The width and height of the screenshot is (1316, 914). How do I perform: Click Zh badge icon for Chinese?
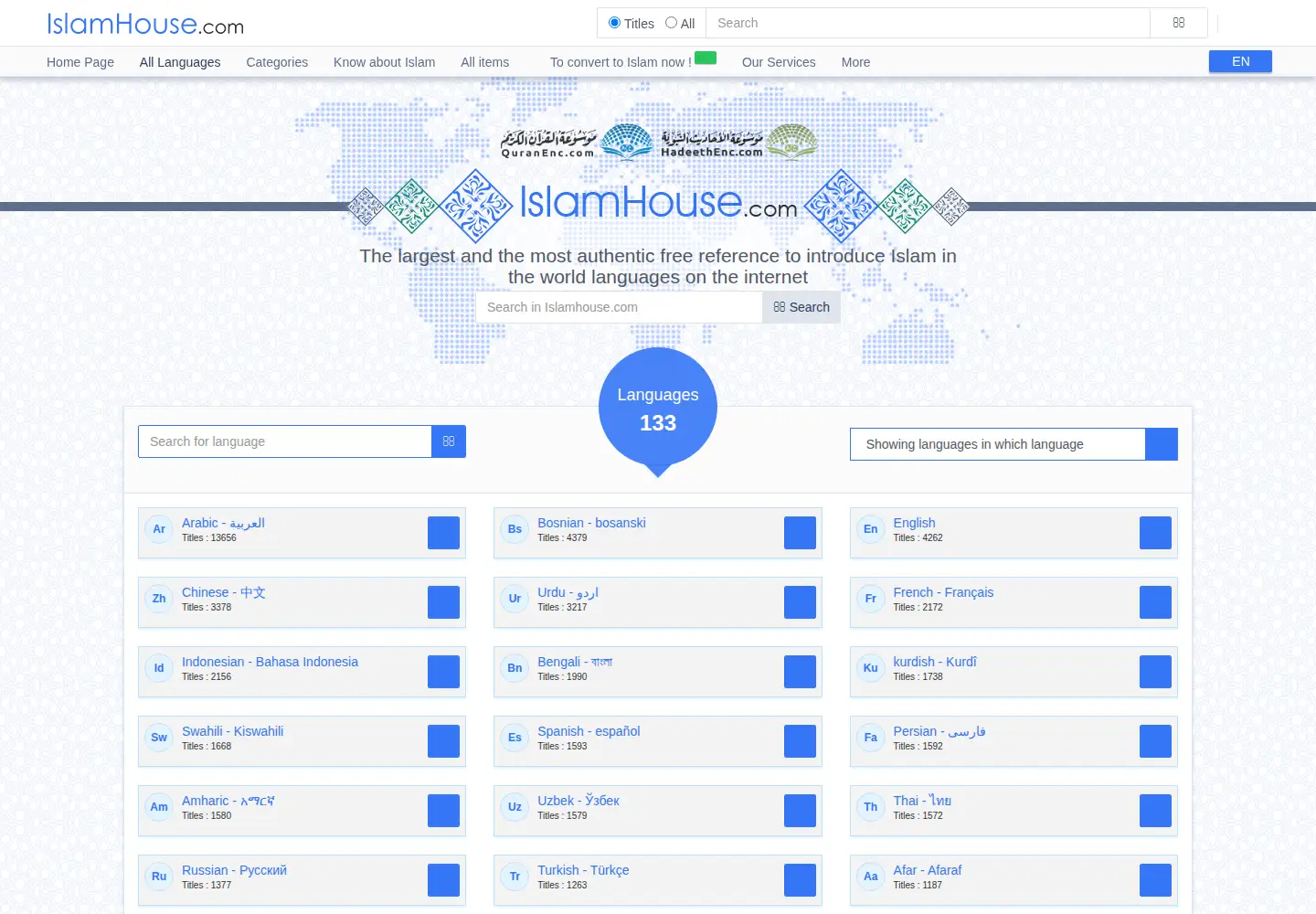coord(159,599)
